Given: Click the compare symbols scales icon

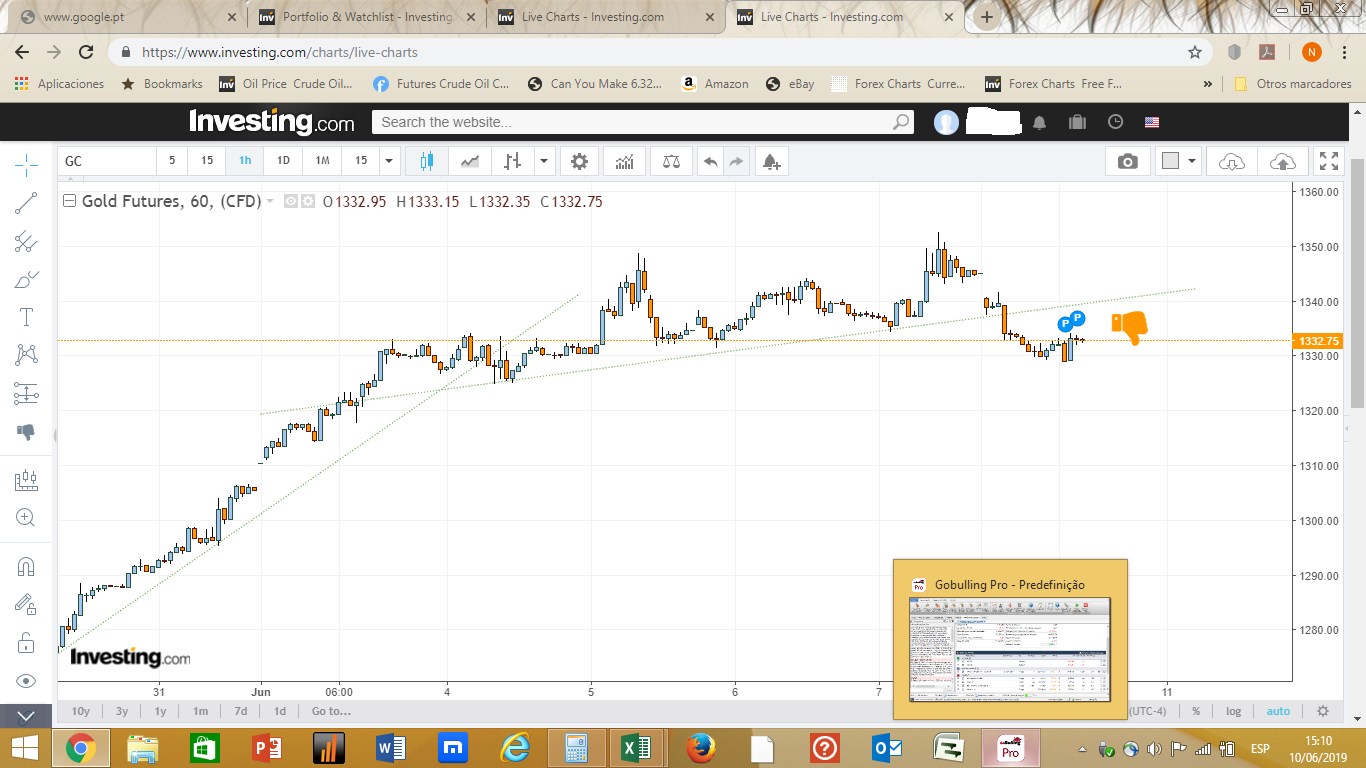Looking at the screenshot, I should click(x=671, y=161).
